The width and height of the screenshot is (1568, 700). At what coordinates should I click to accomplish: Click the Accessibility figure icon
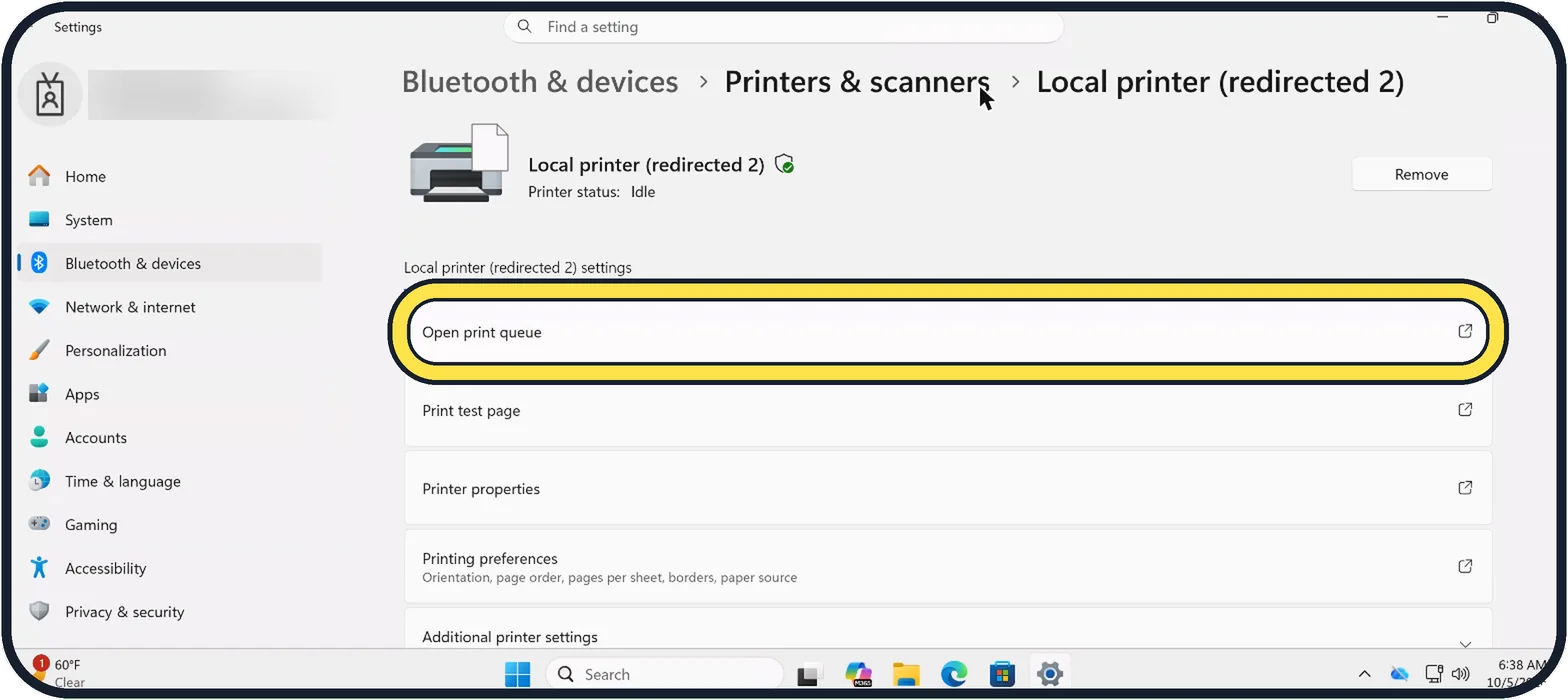(x=39, y=567)
